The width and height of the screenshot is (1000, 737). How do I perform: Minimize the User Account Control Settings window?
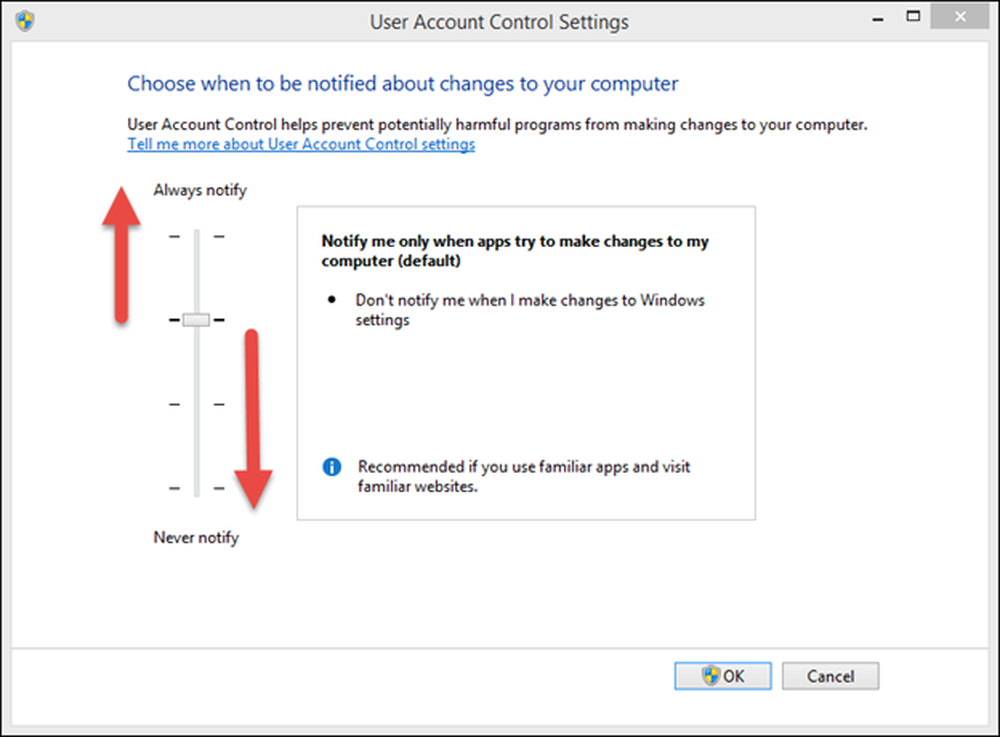[878, 19]
